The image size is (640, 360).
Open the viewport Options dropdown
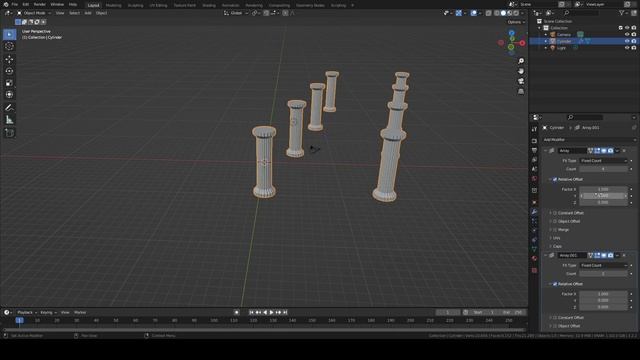click(x=516, y=22)
